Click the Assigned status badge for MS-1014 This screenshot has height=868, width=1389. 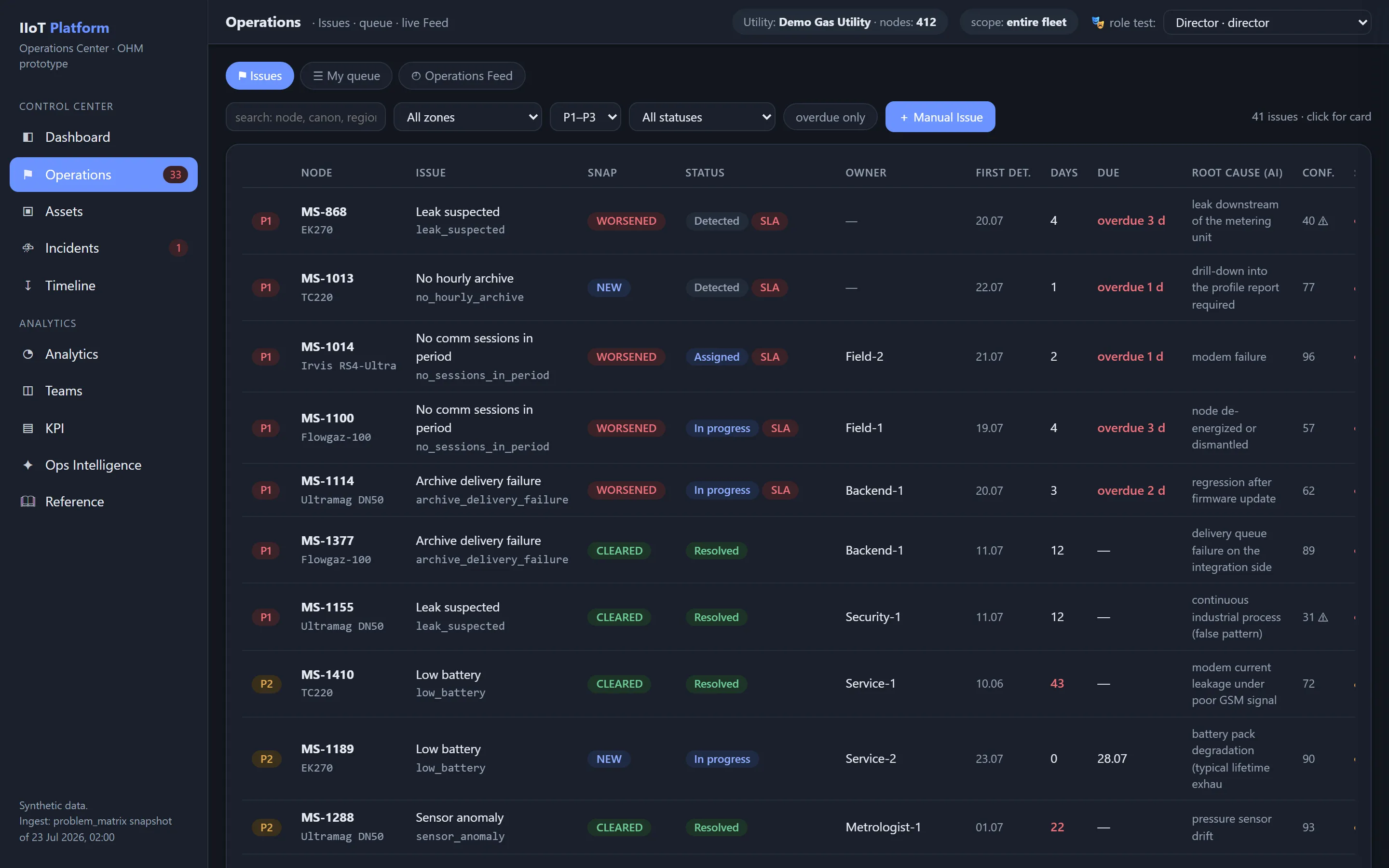717,356
